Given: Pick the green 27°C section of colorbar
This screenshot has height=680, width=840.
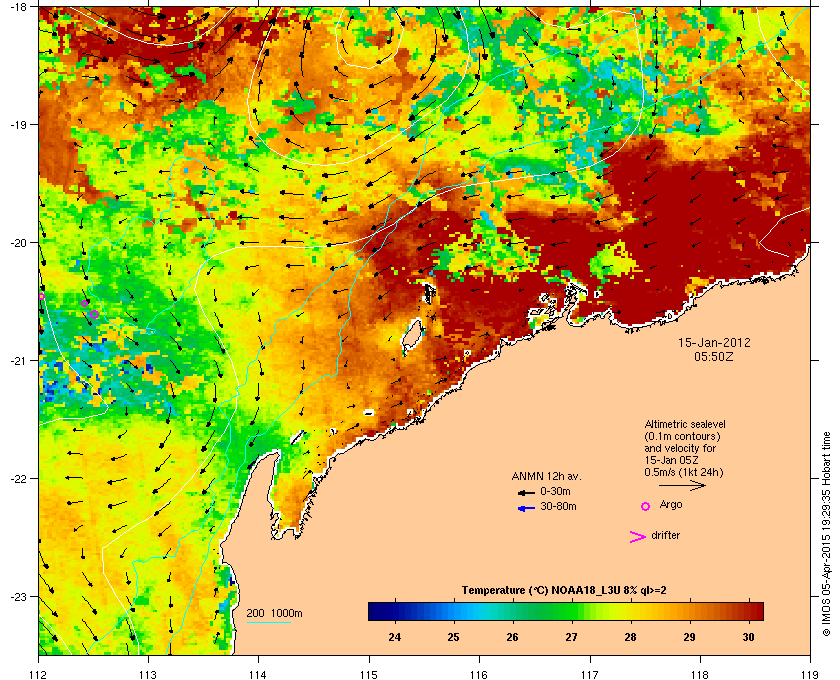Looking at the screenshot, I should [572, 611].
